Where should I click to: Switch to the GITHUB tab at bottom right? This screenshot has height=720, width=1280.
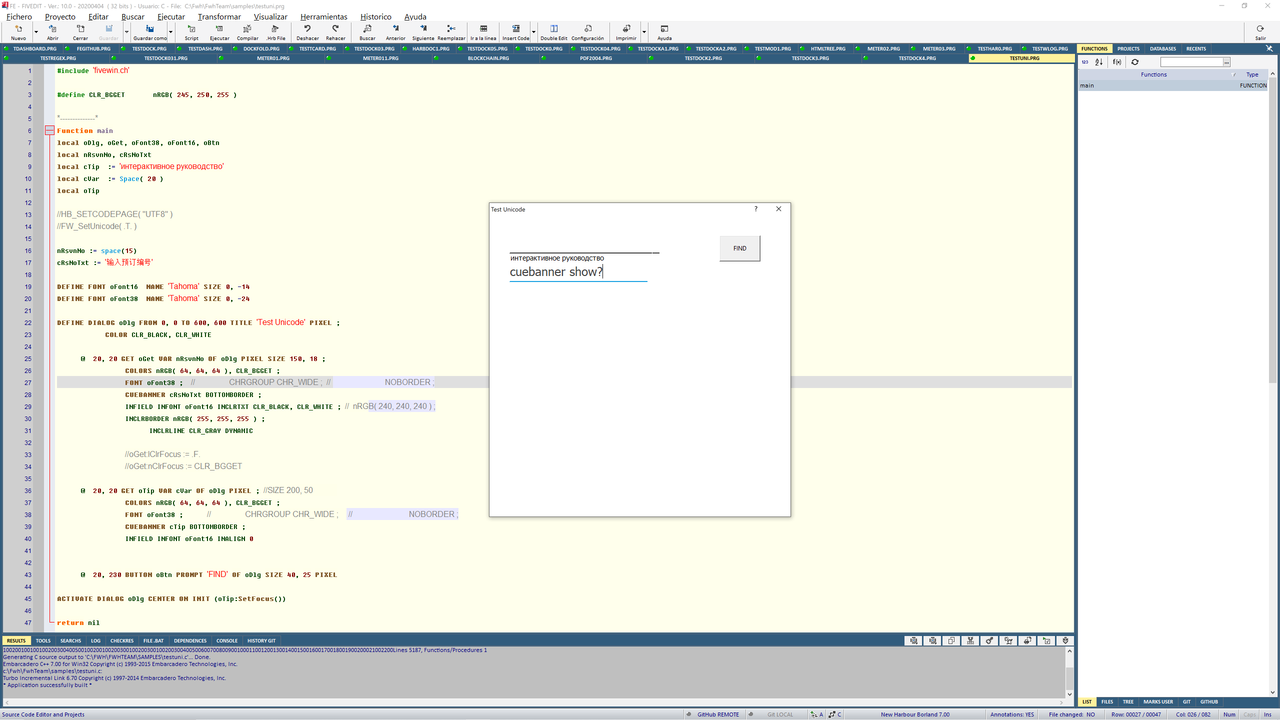coord(1208,702)
